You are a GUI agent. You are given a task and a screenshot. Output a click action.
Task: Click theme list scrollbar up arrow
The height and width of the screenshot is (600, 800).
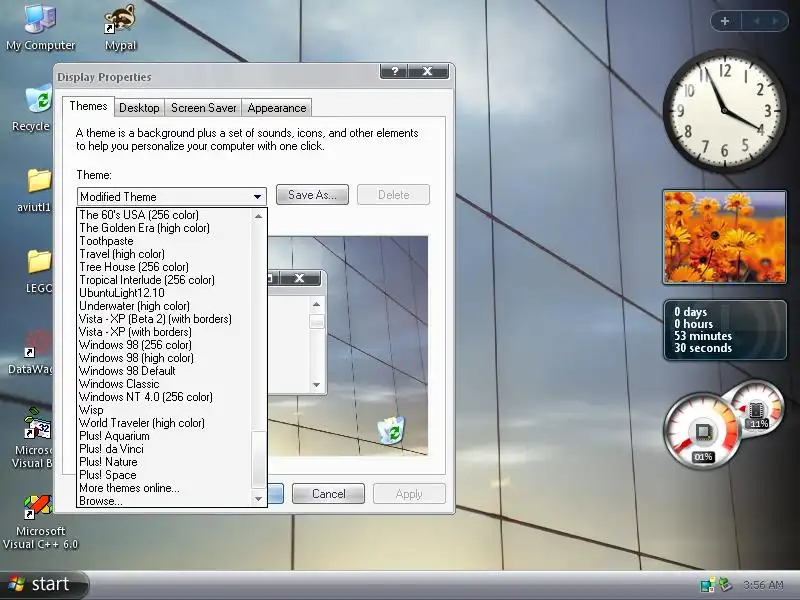click(x=259, y=216)
